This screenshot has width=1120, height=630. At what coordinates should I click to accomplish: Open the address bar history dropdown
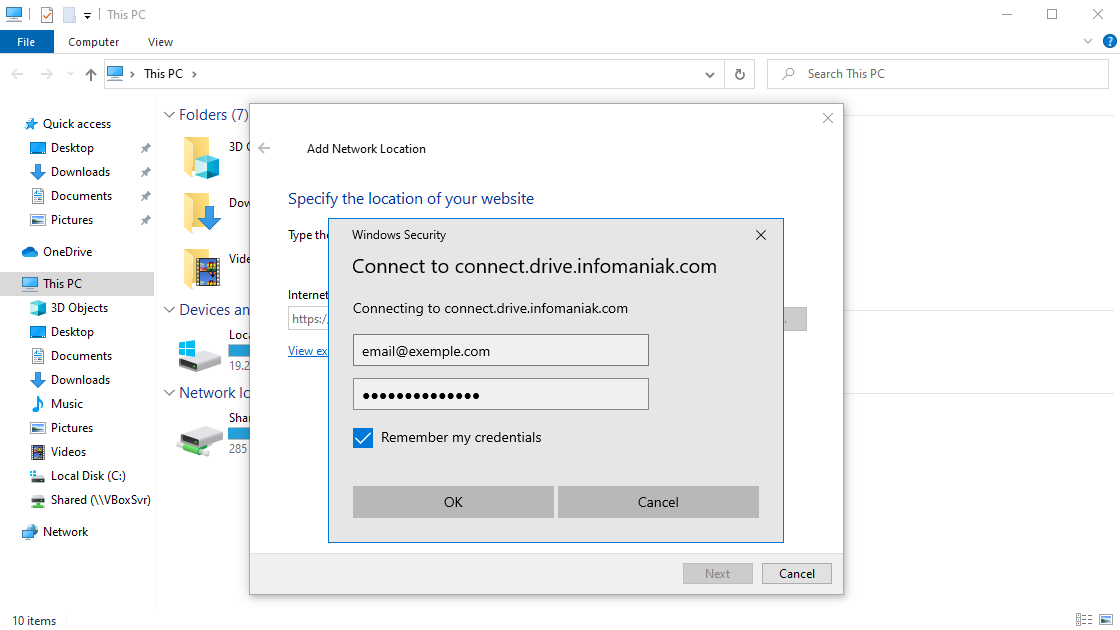point(710,73)
